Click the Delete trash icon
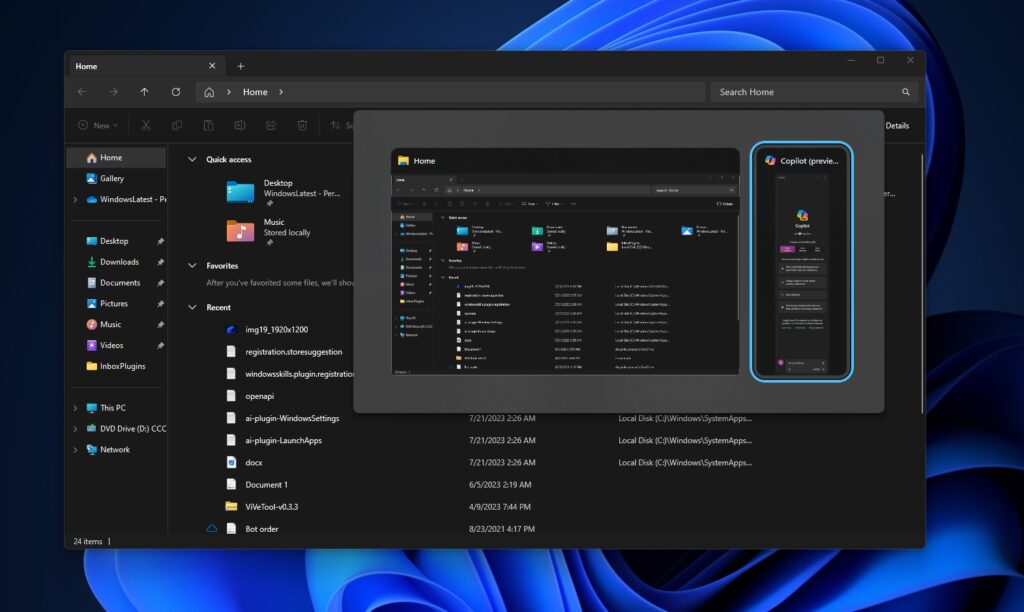 click(302, 125)
